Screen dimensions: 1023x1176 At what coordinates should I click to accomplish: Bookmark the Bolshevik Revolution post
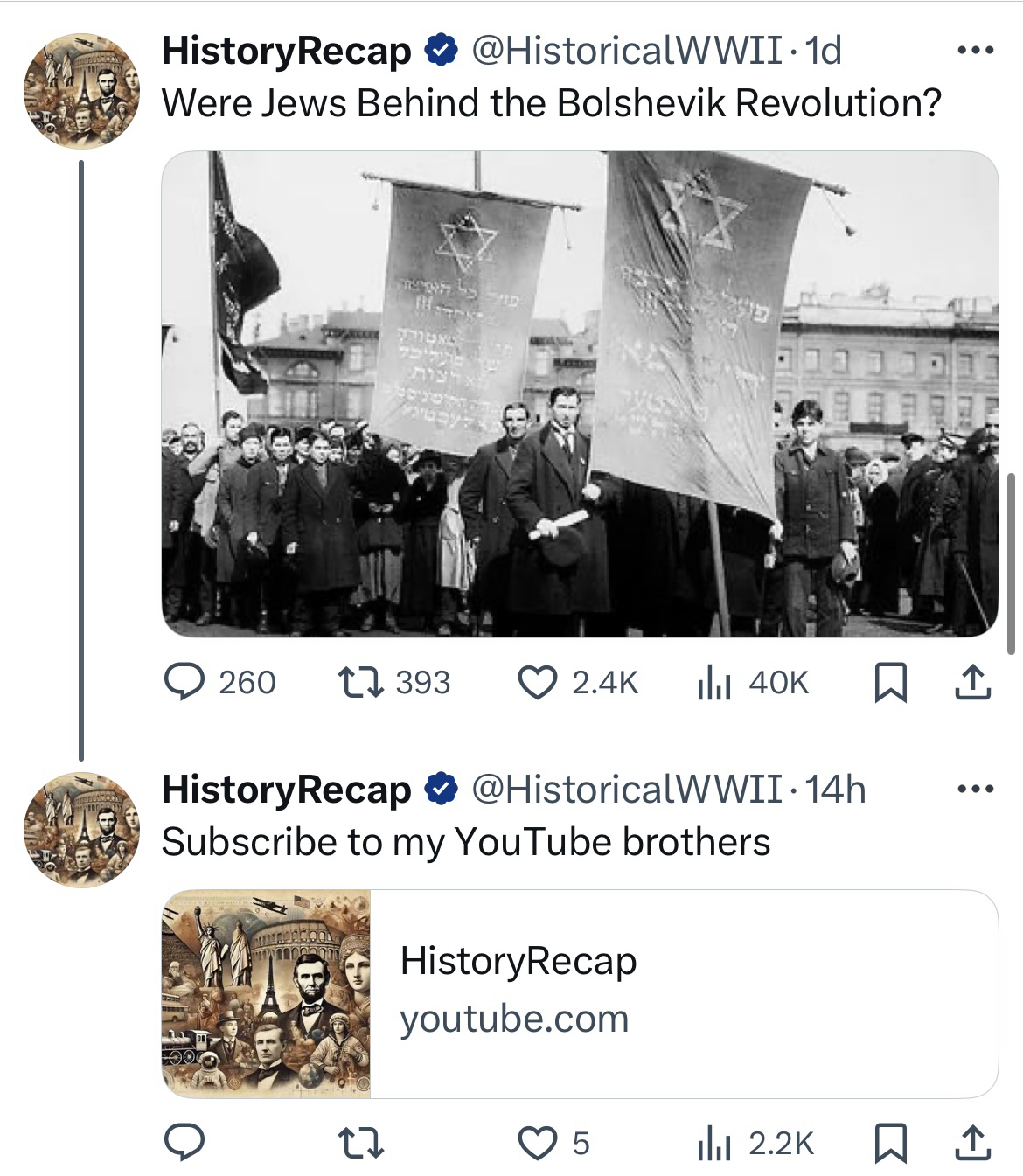click(x=889, y=683)
